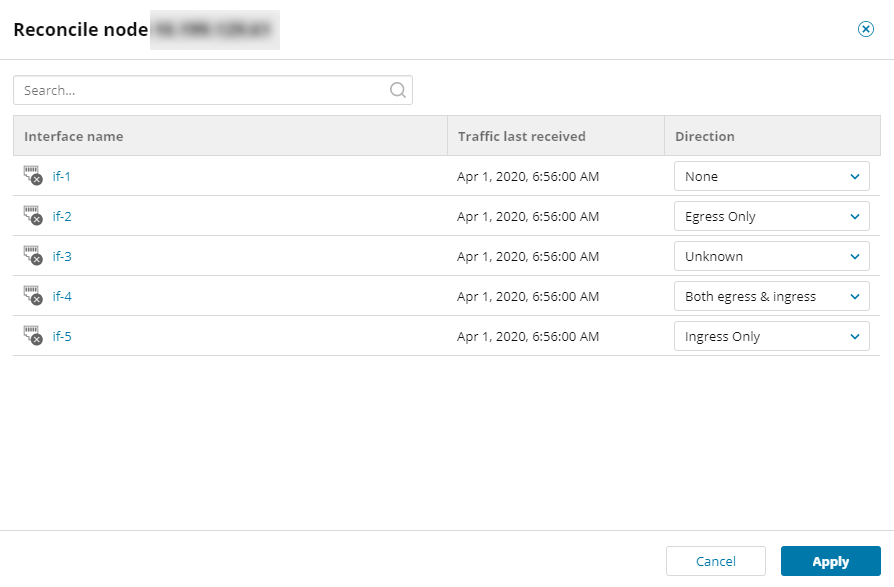Expand the Egress Only direction dropdown
Viewport: 894px width, 587px height.
(771, 216)
